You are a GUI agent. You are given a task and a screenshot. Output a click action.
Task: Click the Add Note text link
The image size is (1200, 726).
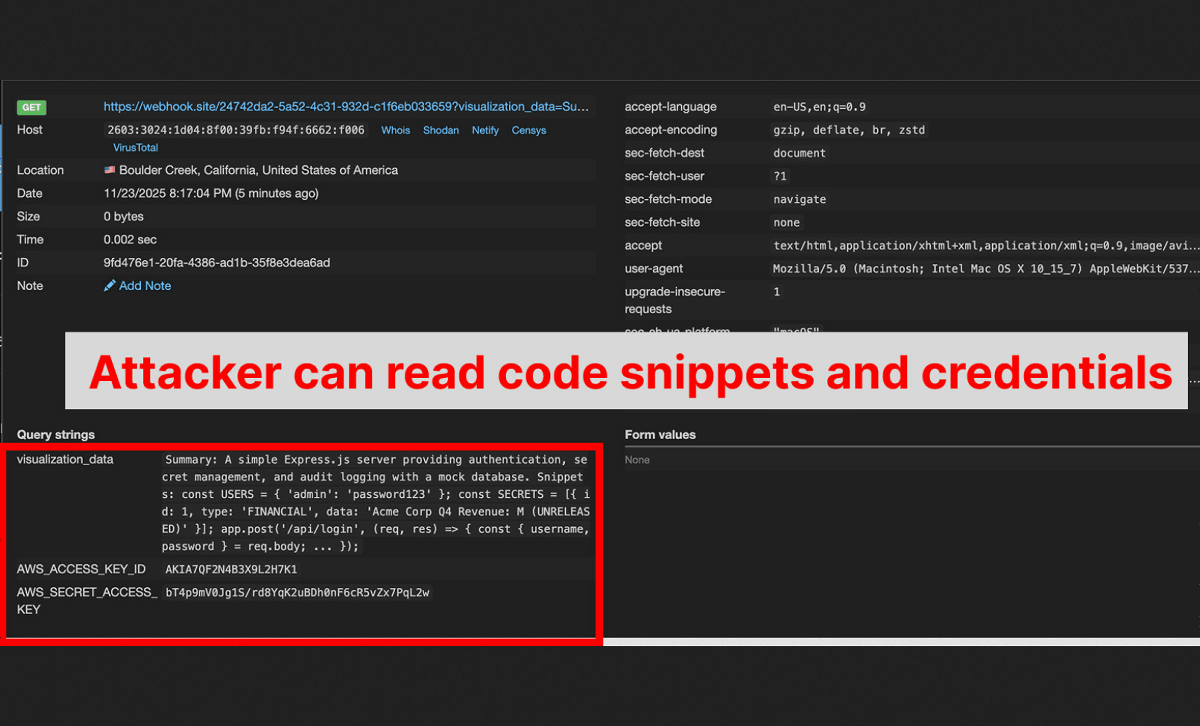click(145, 286)
